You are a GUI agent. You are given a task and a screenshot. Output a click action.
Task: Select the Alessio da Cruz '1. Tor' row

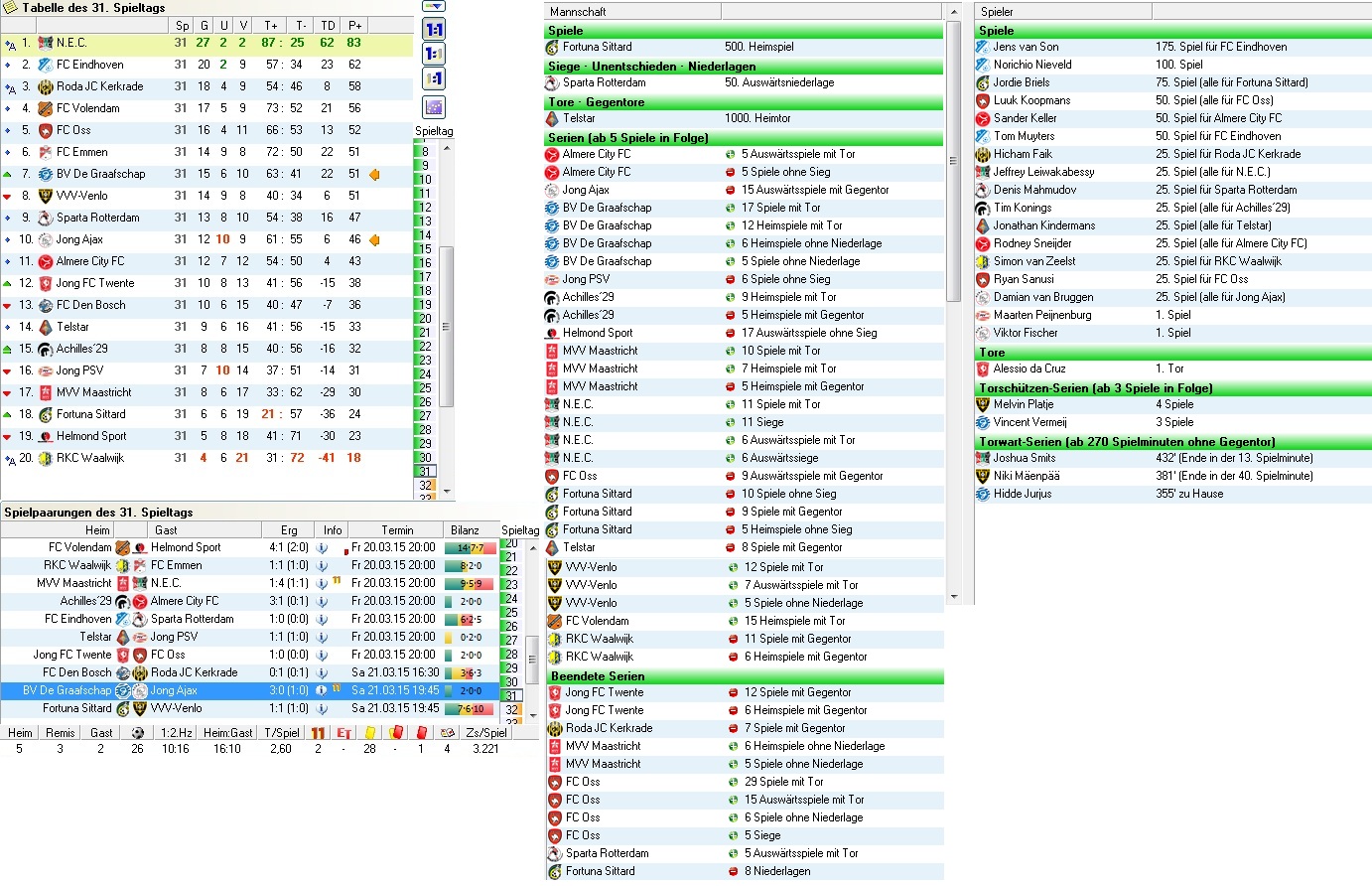1173,369
